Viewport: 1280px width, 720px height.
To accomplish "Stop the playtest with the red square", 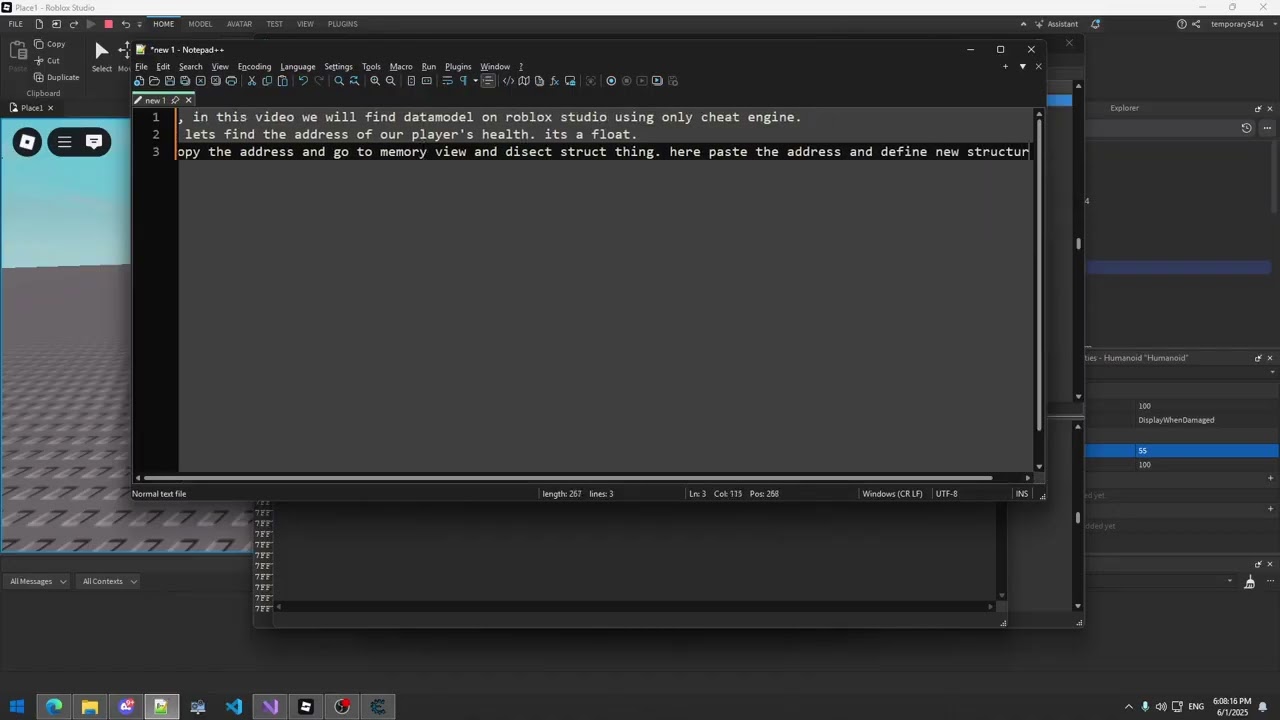I will point(108,24).
